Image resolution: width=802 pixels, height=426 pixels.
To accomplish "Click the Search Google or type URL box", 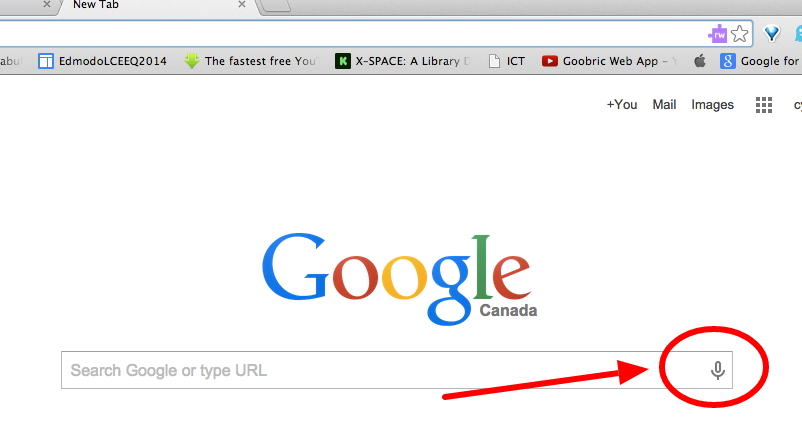I will pyautogui.click(x=396, y=370).
